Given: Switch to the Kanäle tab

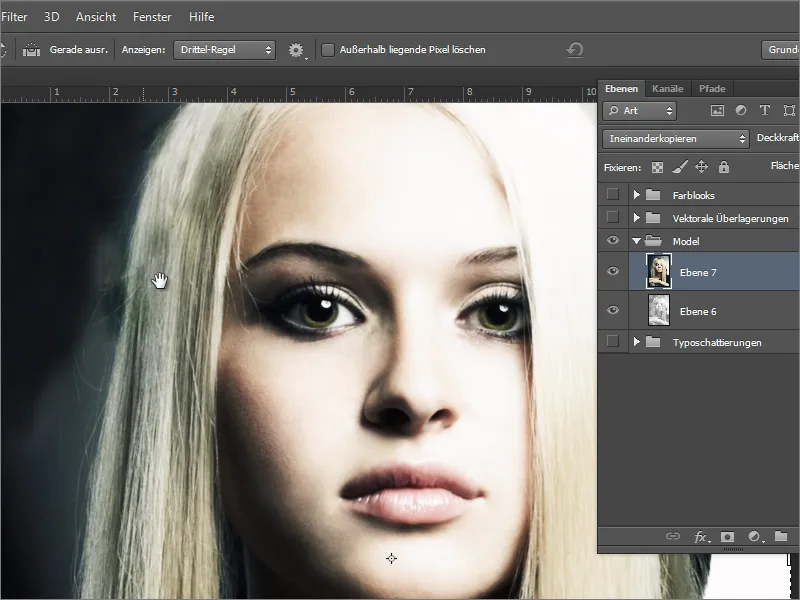Looking at the screenshot, I should click(x=667, y=89).
